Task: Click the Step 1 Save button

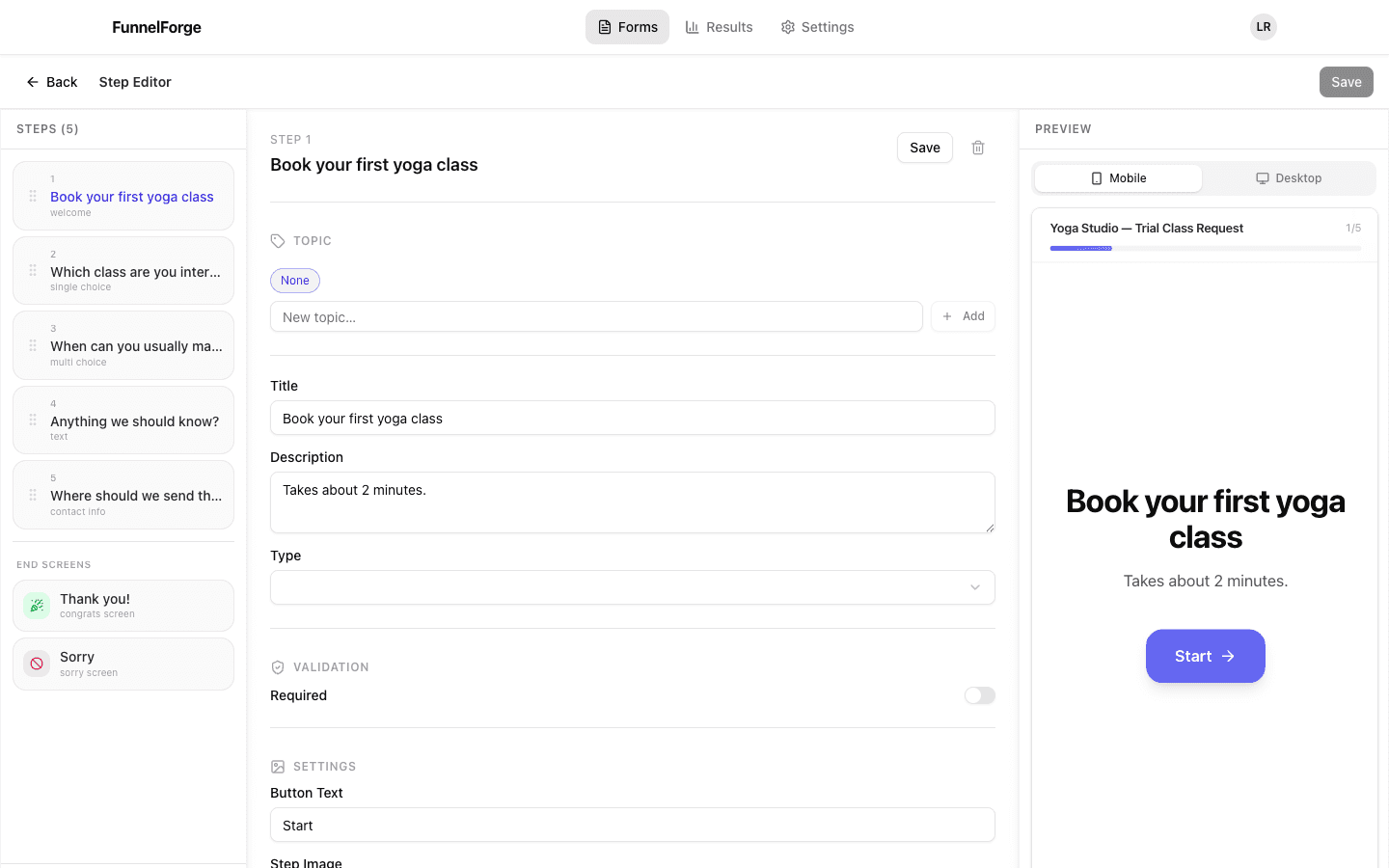Action: [x=925, y=148]
